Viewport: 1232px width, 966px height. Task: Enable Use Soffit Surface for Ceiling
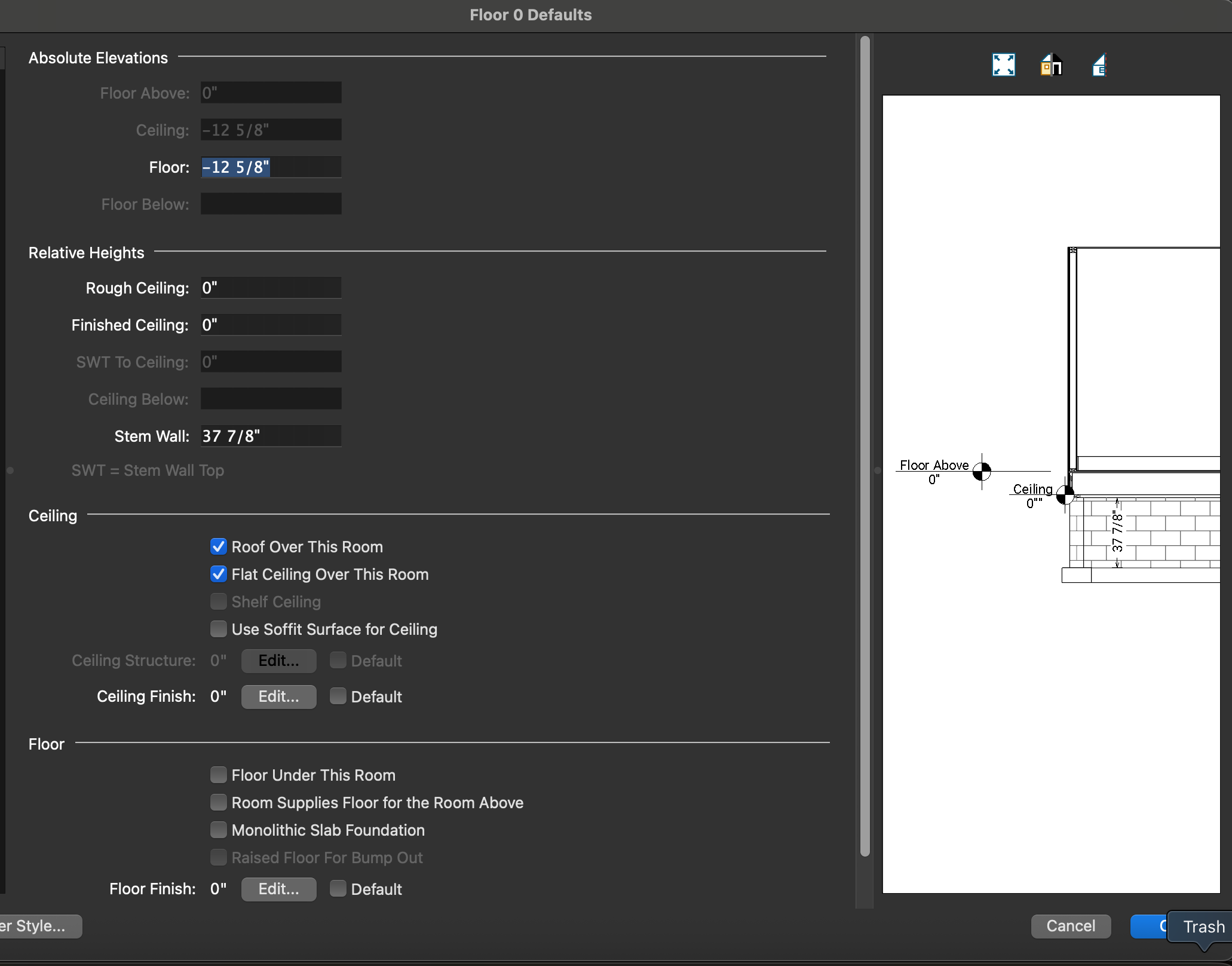(x=219, y=629)
